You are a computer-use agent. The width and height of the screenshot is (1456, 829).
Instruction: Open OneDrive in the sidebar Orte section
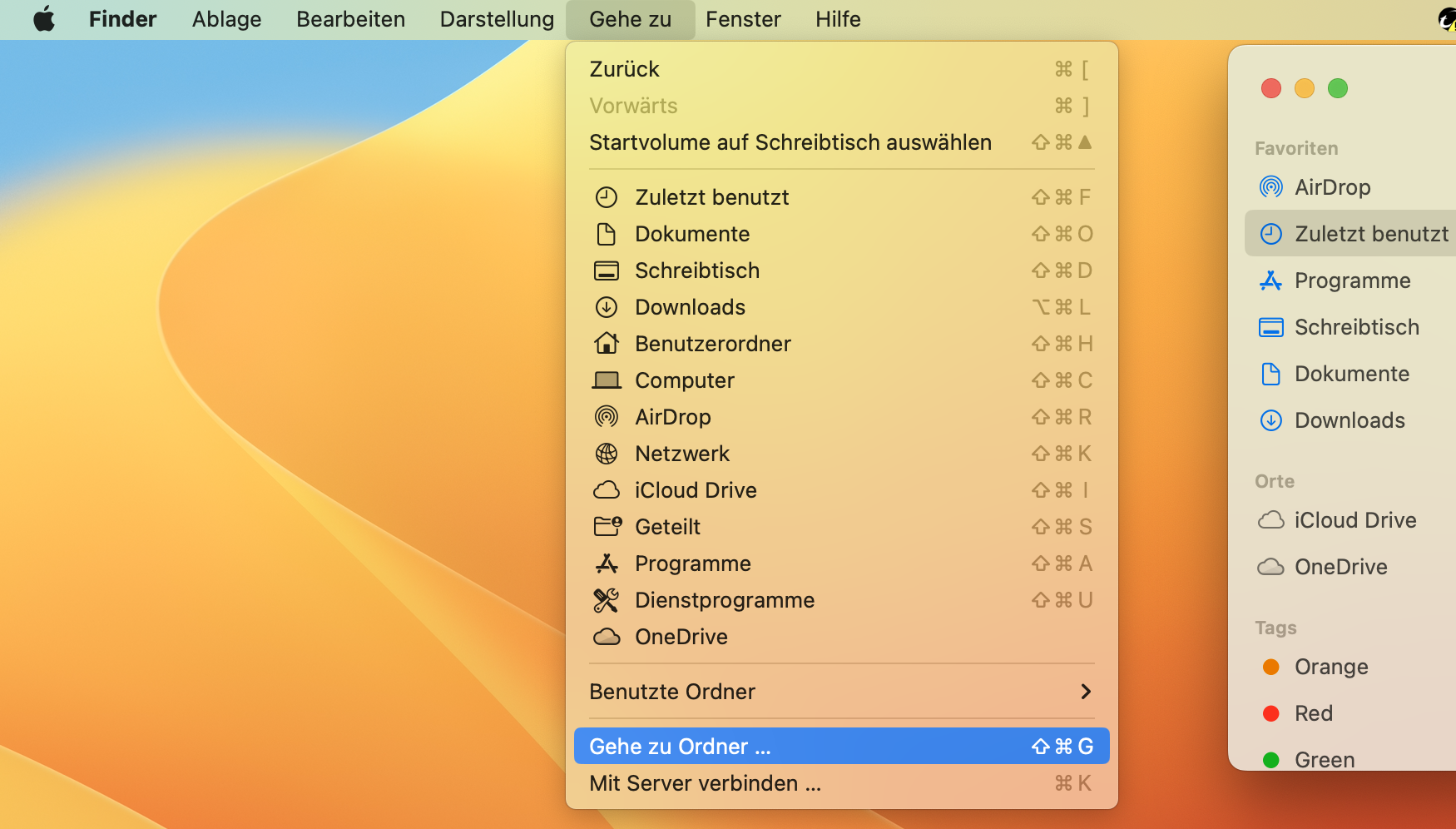pyautogui.click(x=1340, y=567)
